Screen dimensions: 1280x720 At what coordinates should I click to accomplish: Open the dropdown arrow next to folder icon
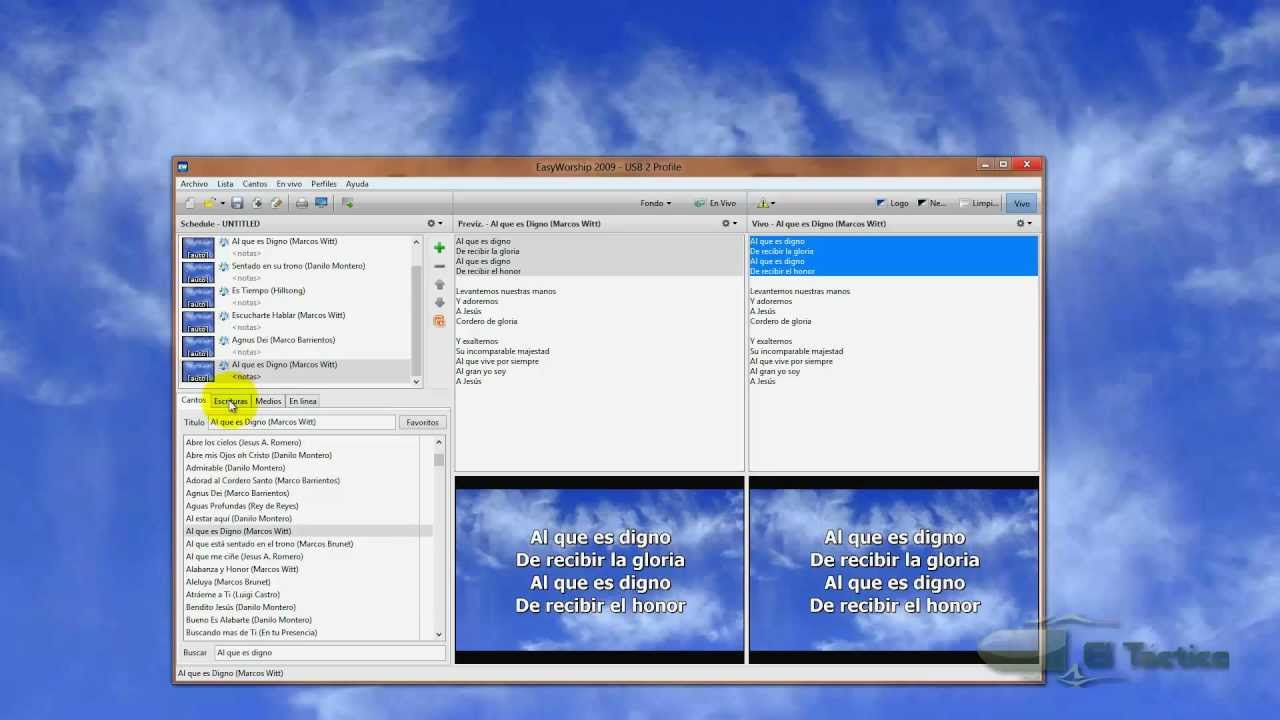tap(221, 203)
